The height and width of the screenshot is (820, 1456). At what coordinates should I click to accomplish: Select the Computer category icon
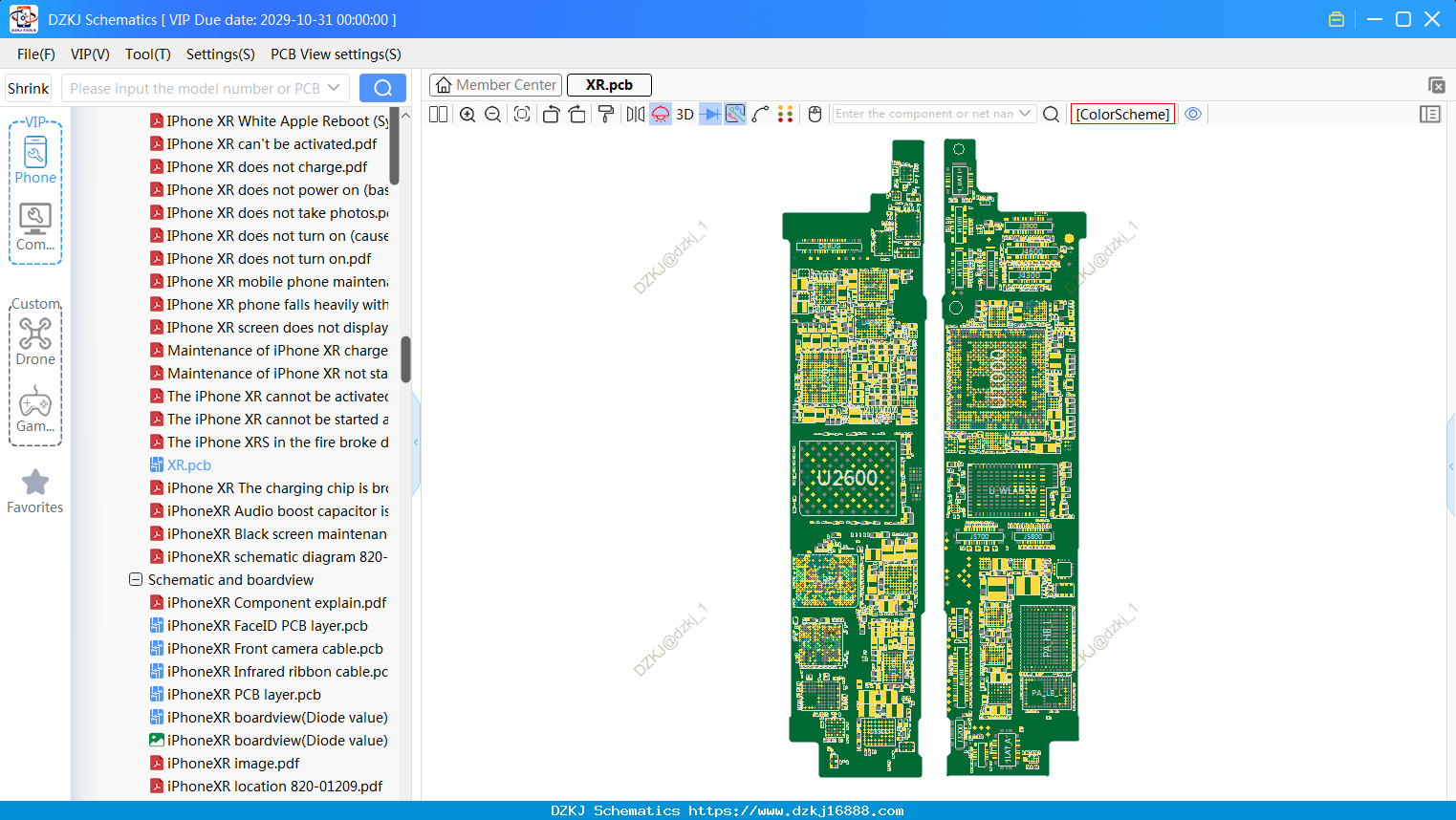[x=35, y=227]
